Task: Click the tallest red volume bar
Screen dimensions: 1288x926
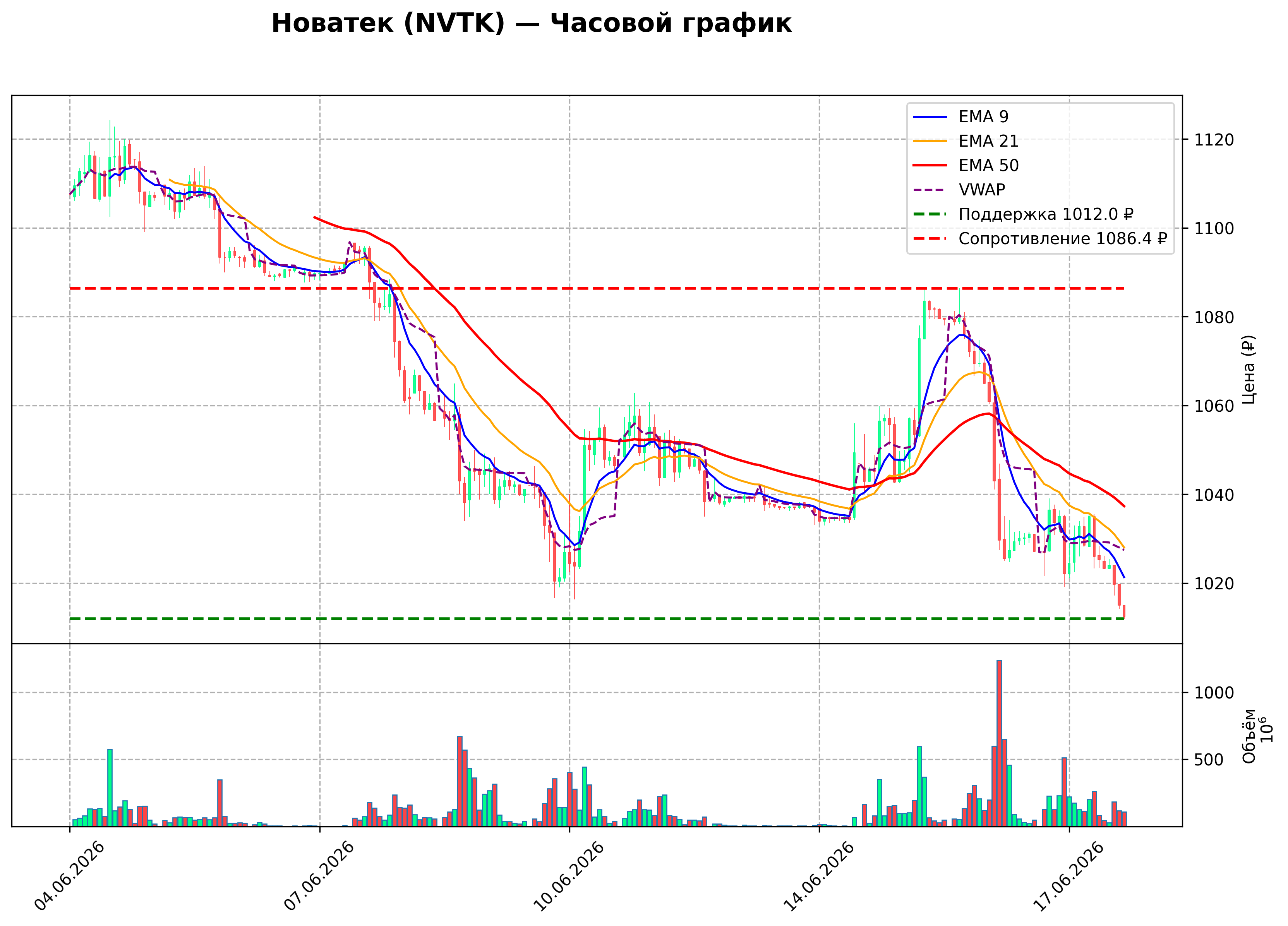Action: pyautogui.click(x=999, y=743)
